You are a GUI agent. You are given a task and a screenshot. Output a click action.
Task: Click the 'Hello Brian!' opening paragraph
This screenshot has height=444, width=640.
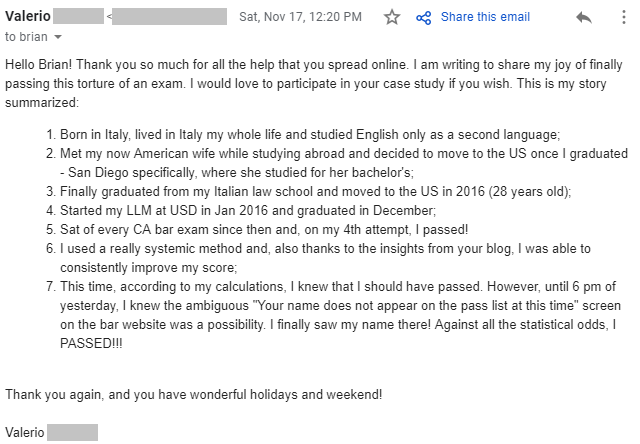click(313, 83)
